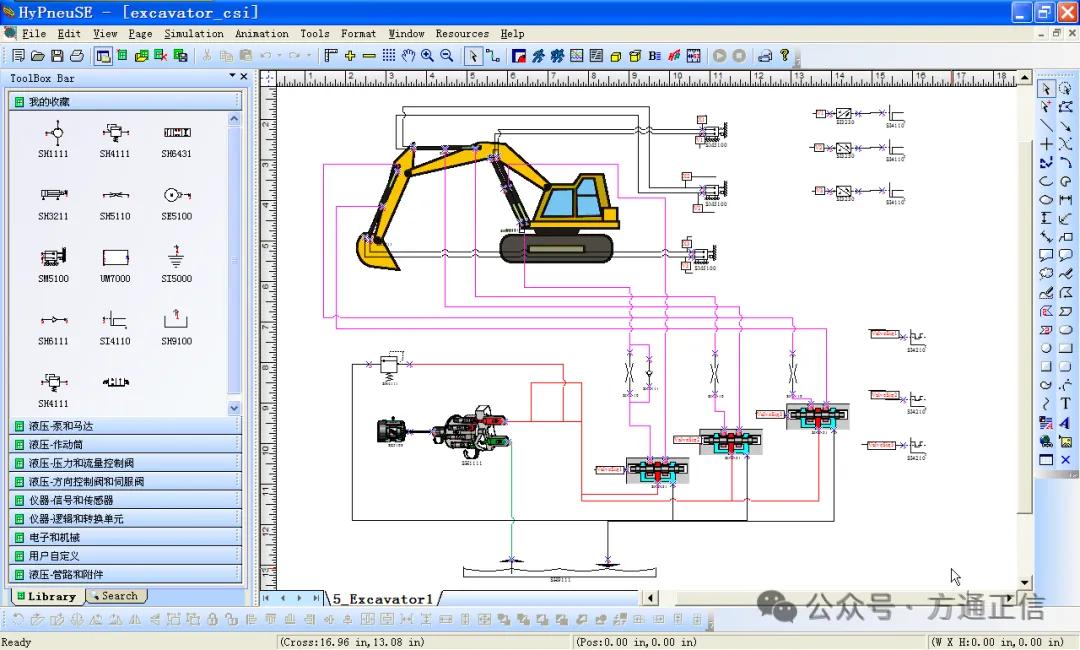The width and height of the screenshot is (1080, 650).
Task: Click the yellow plus toolbar icon
Action: [350, 56]
